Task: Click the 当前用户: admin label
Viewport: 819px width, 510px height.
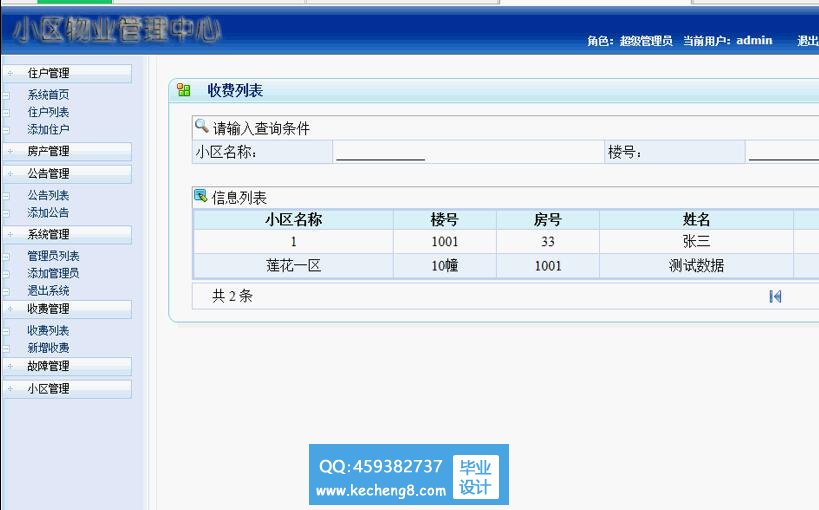Action: click(x=728, y=40)
